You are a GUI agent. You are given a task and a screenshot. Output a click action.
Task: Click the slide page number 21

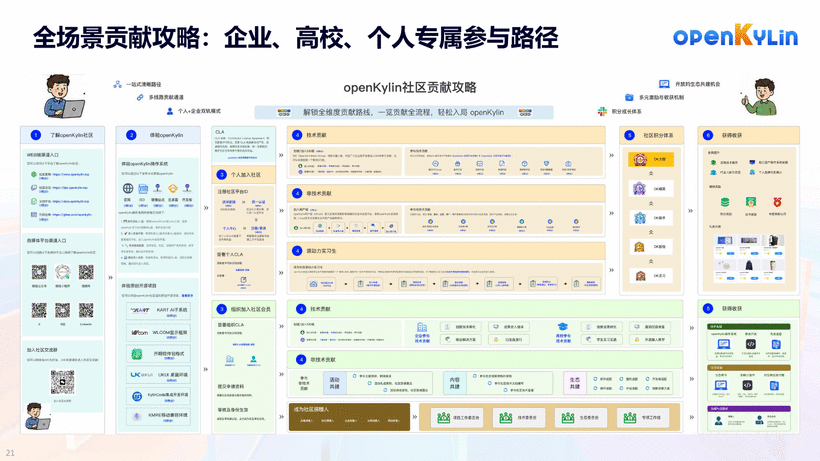[10, 453]
